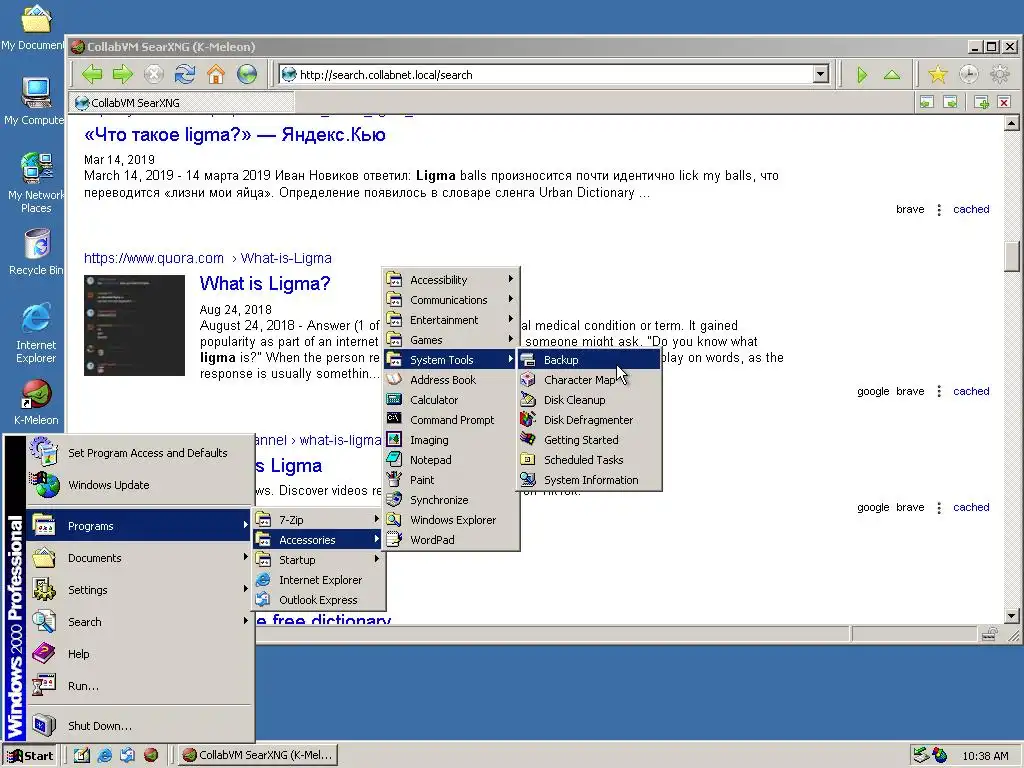Click the globe Search toolbar icon

(x=247, y=74)
